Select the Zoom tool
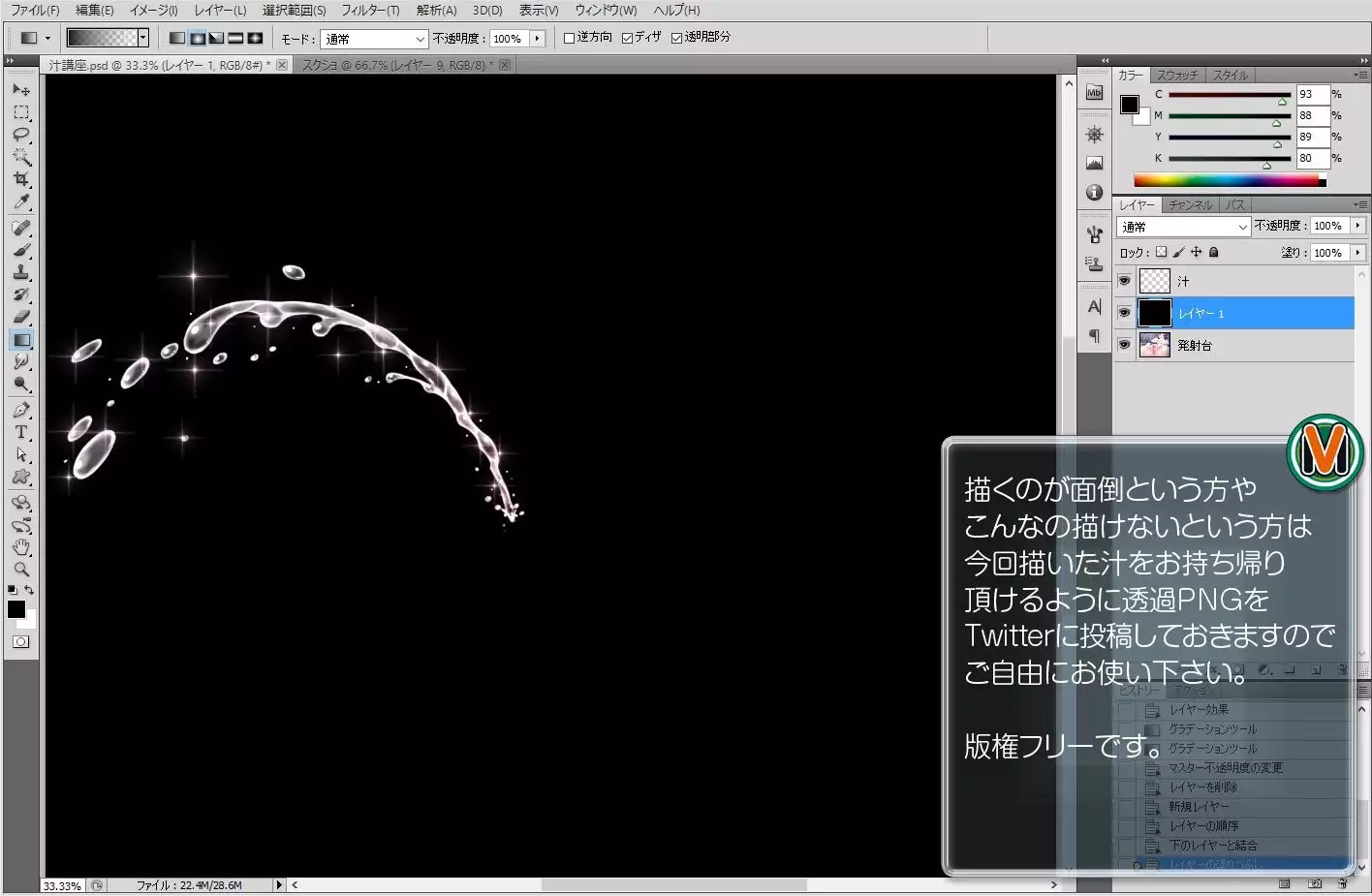The height and width of the screenshot is (896, 1372). [21, 570]
